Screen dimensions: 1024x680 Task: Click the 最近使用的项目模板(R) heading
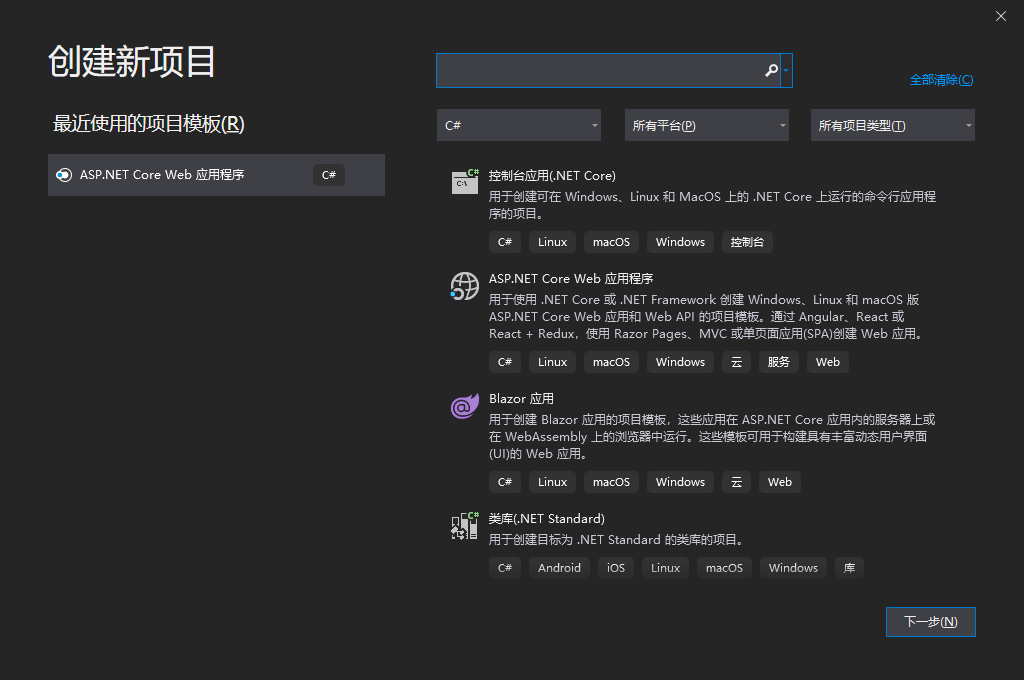tap(148, 123)
